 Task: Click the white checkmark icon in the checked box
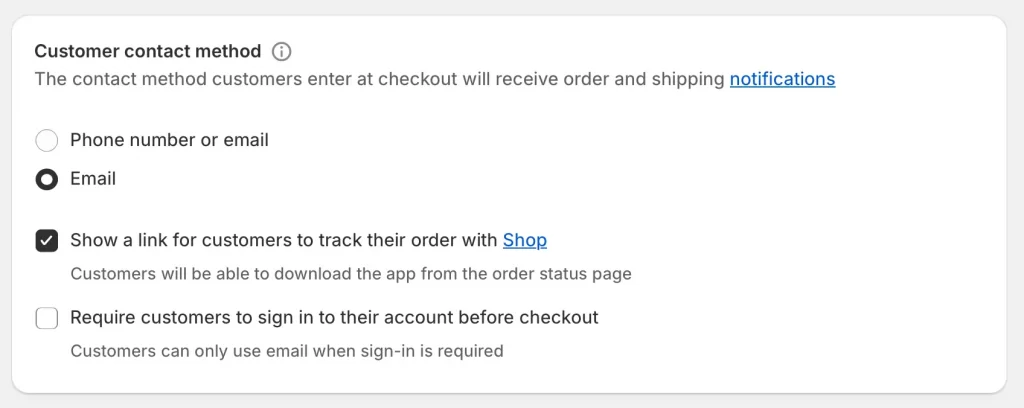point(46,241)
